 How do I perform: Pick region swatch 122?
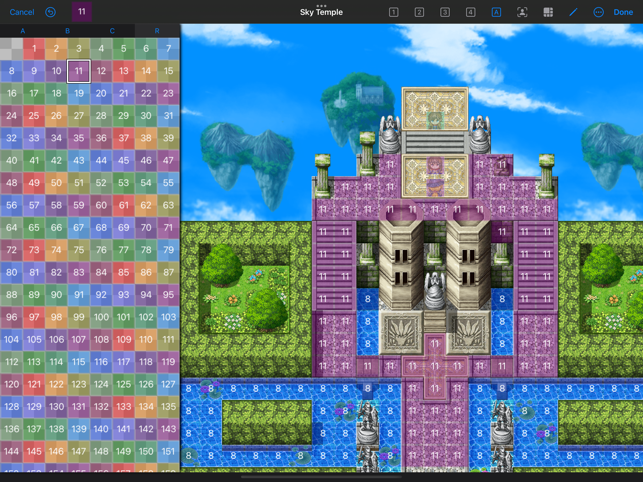(x=56, y=384)
